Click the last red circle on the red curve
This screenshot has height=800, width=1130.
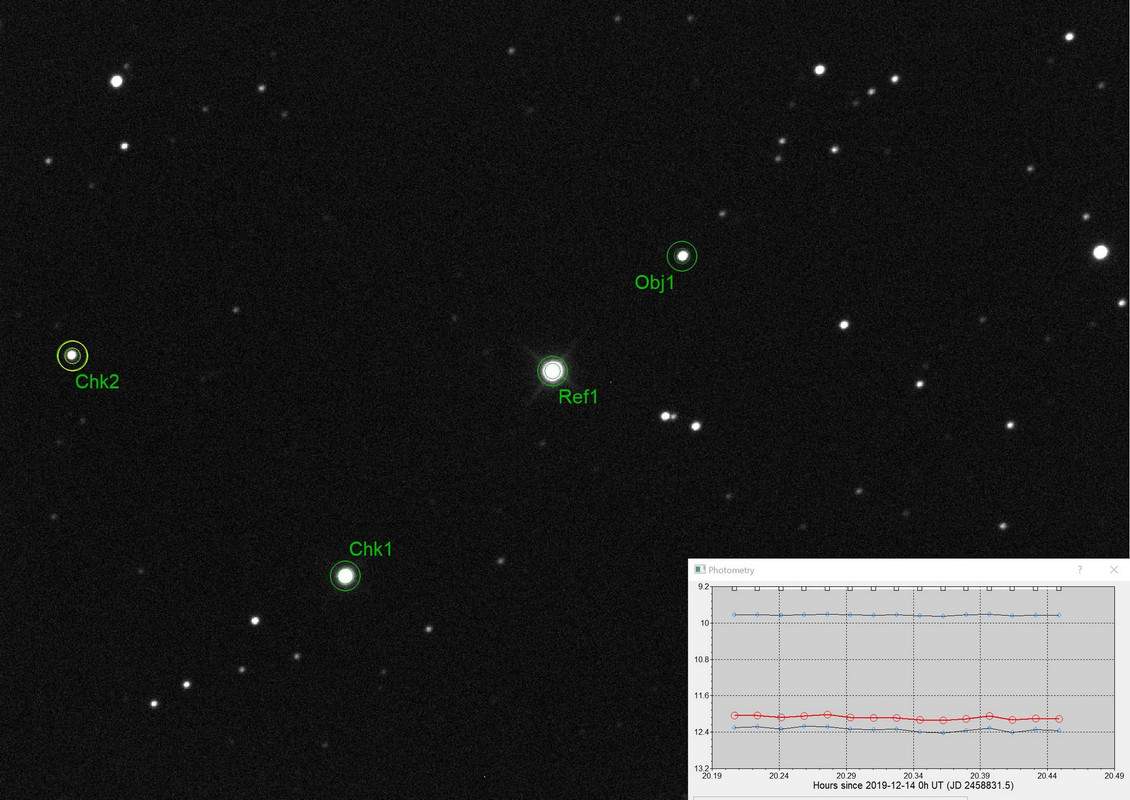[x=1059, y=719]
